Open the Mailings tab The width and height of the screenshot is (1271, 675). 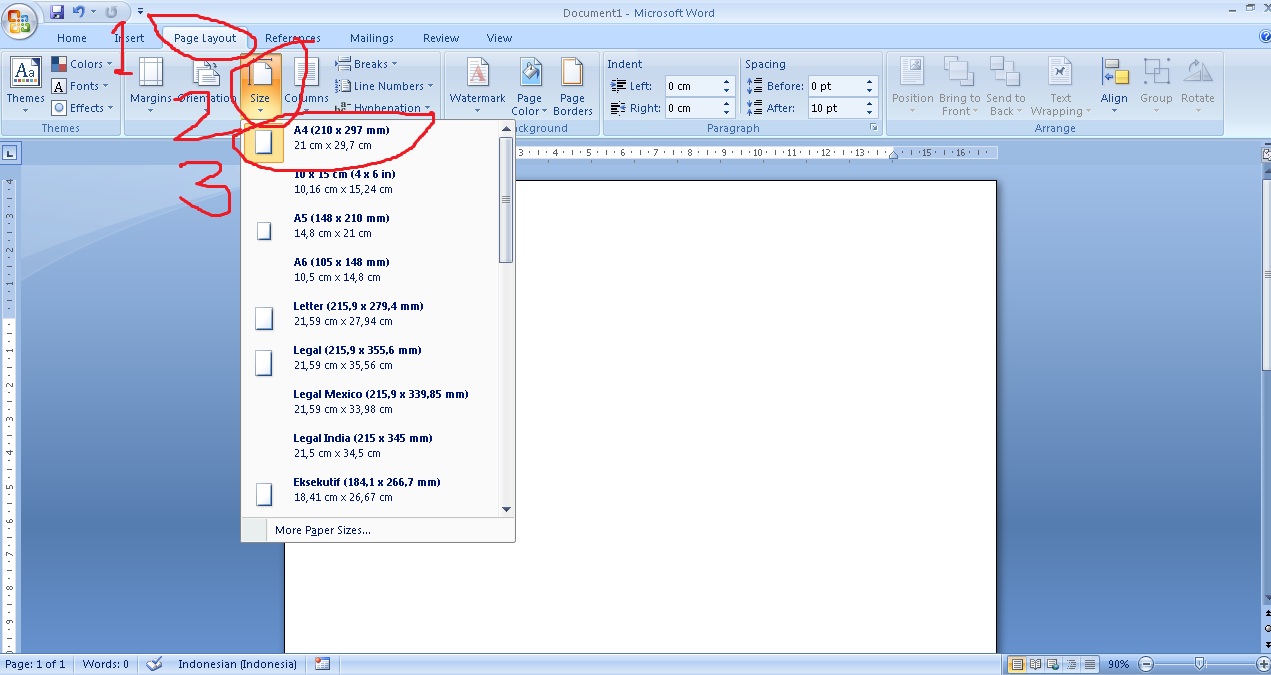372,38
